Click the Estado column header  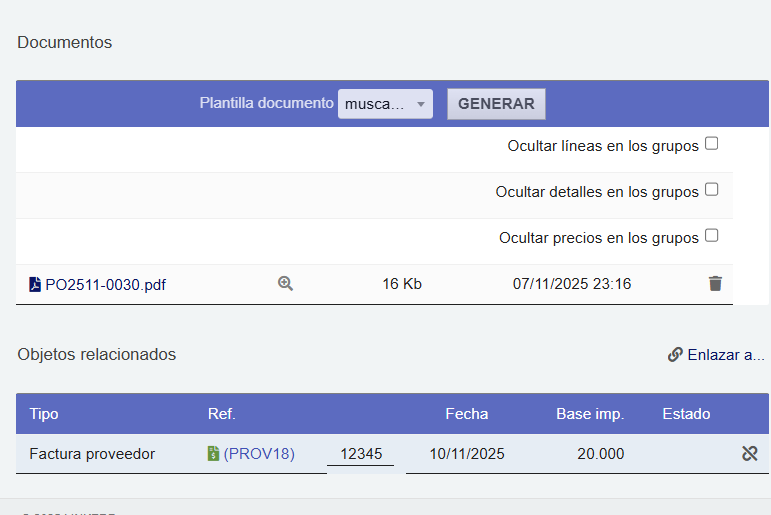686,414
